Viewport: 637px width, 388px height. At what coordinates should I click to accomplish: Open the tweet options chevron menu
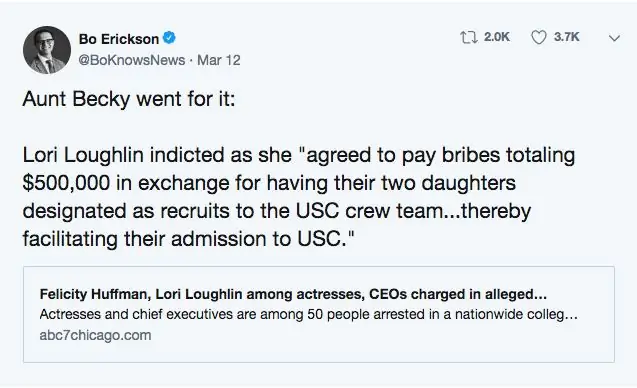coord(614,38)
